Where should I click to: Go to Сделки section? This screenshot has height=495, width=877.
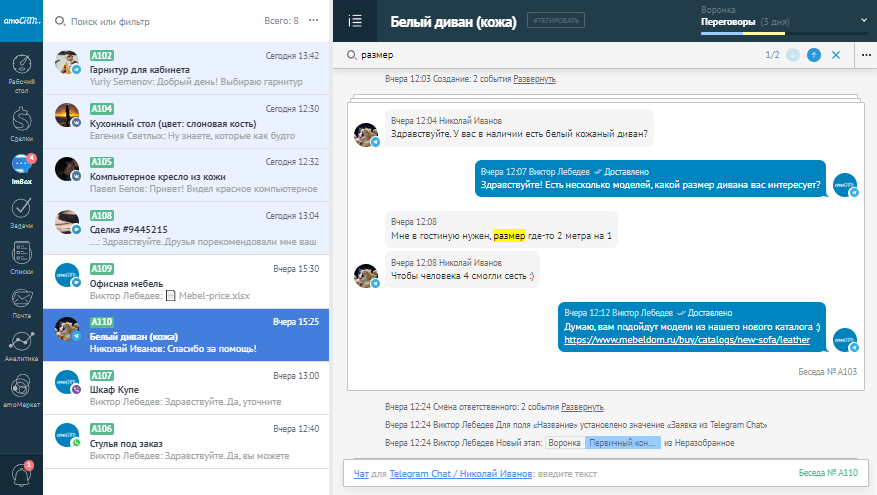[x=20, y=123]
